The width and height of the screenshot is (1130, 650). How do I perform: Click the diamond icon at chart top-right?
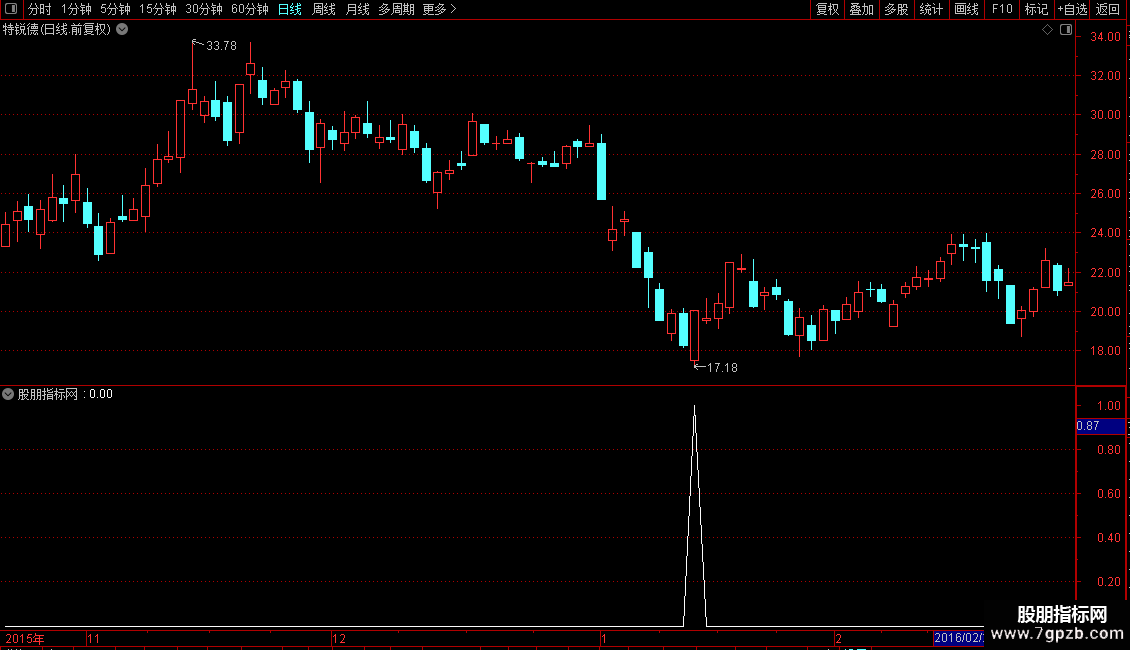(x=1048, y=30)
